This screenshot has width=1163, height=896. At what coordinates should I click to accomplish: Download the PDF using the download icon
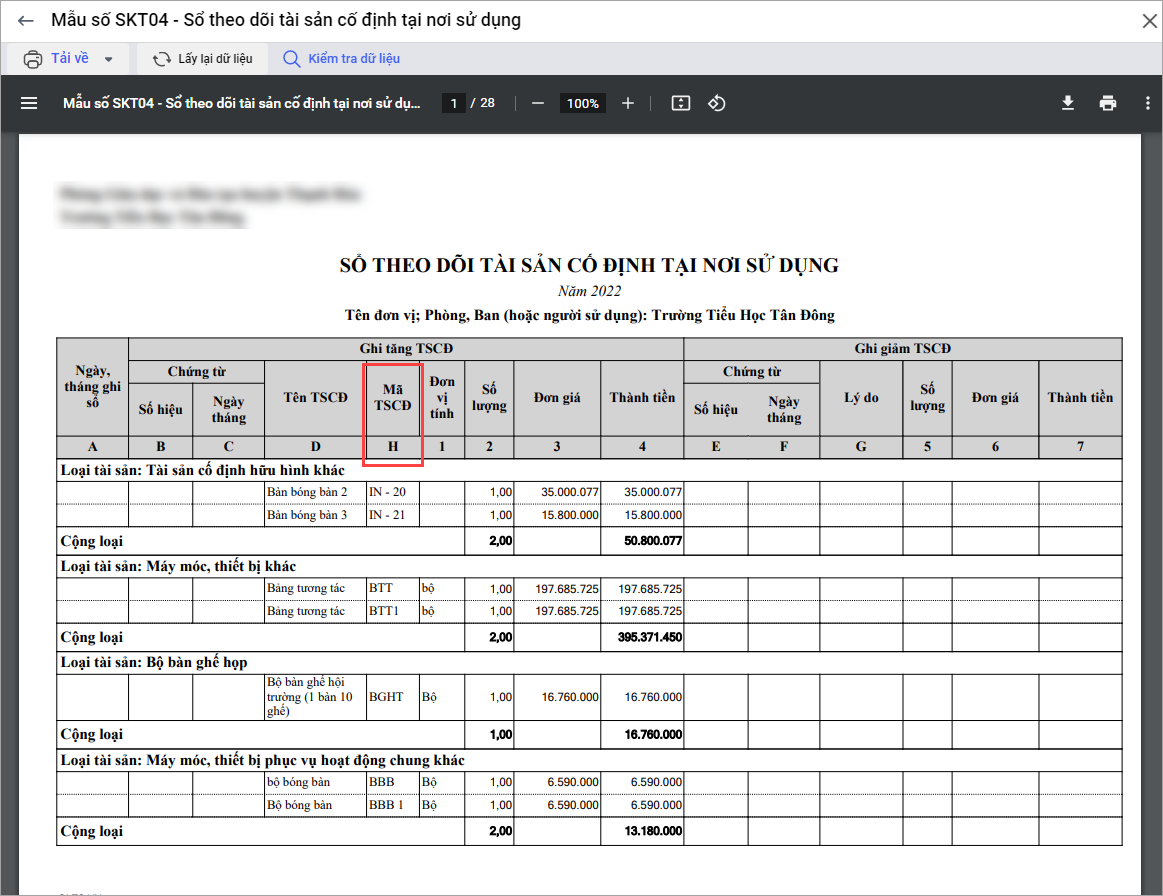(x=1068, y=103)
